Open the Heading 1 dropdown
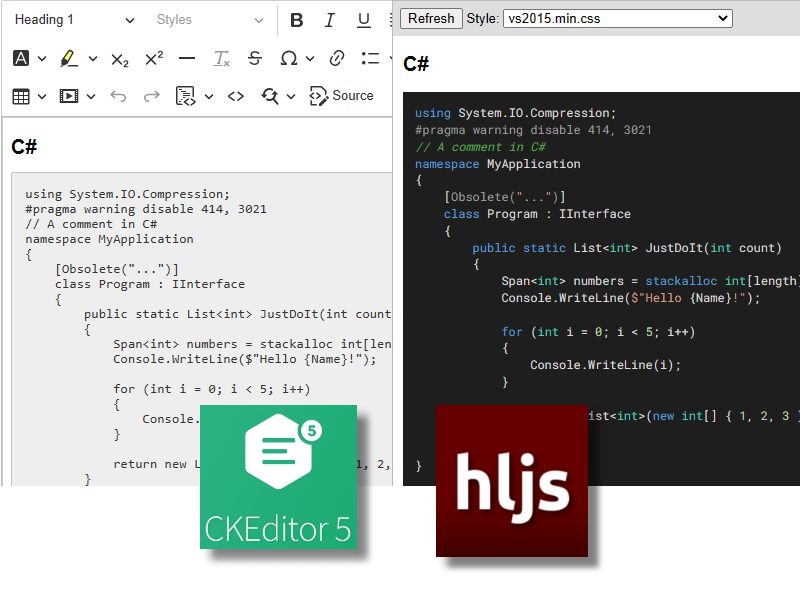The width and height of the screenshot is (800, 600). [x=74, y=20]
